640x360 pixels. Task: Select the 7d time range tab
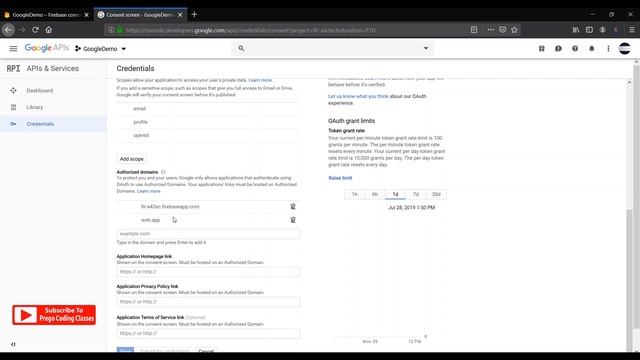(x=416, y=194)
